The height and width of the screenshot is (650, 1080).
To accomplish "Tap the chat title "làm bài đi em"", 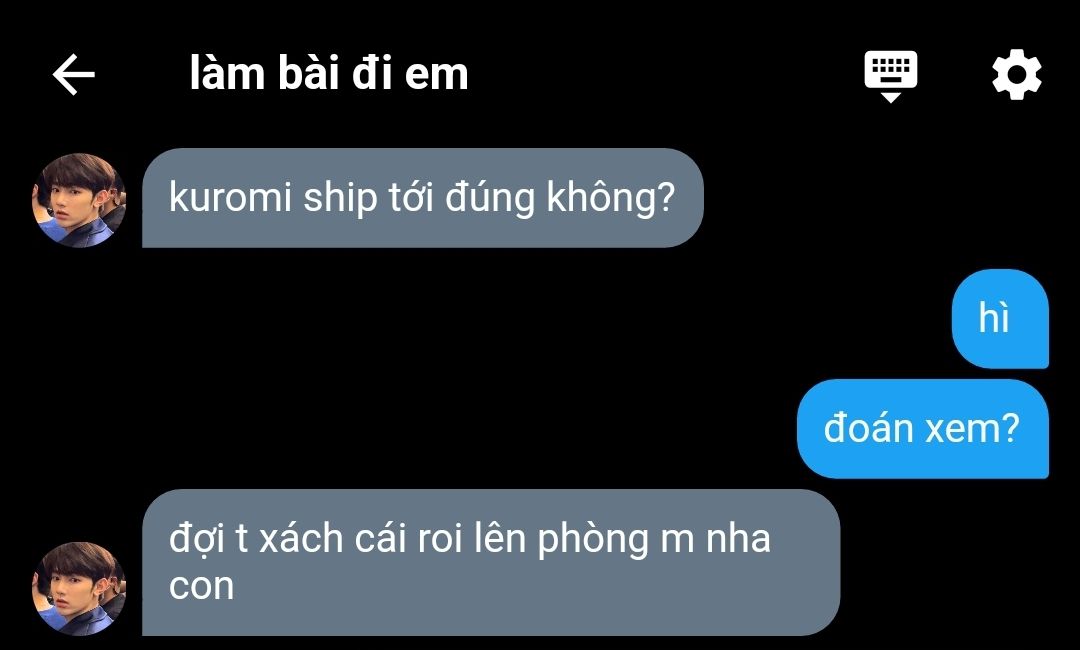I will (x=329, y=74).
